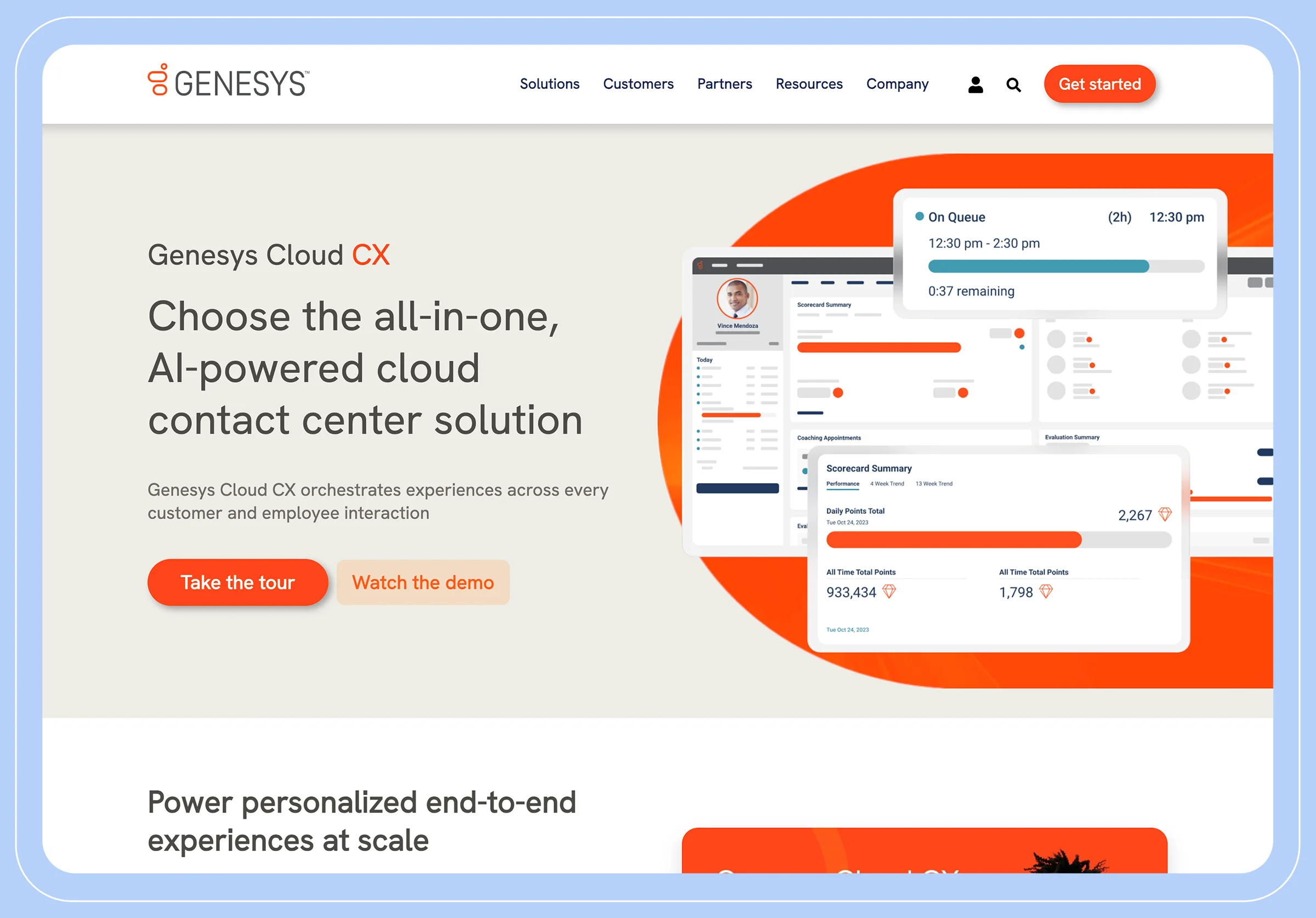Select the 13 Week Trend tab
Screen dimensions: 1316x918
tap(933, 484)
